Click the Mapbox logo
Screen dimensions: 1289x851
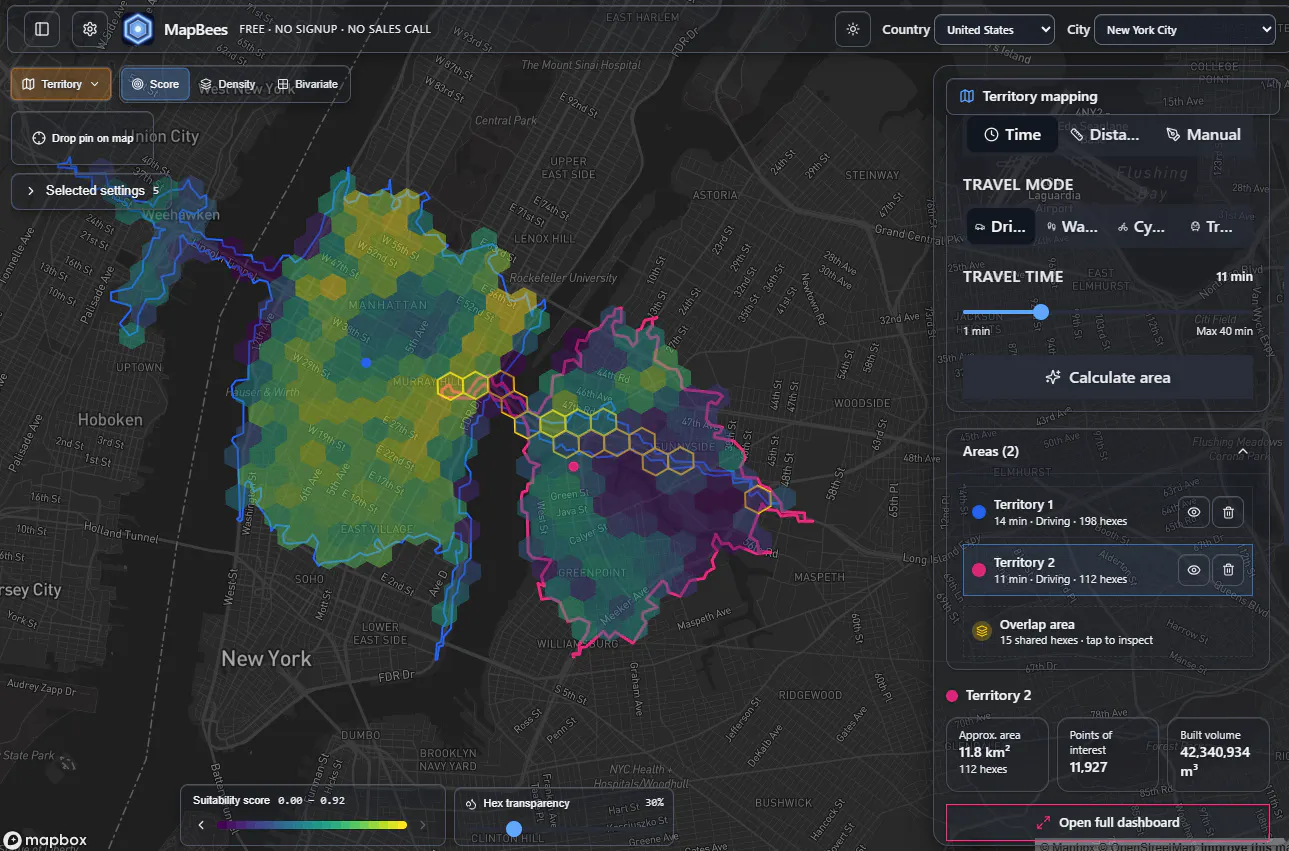[46, 840]
